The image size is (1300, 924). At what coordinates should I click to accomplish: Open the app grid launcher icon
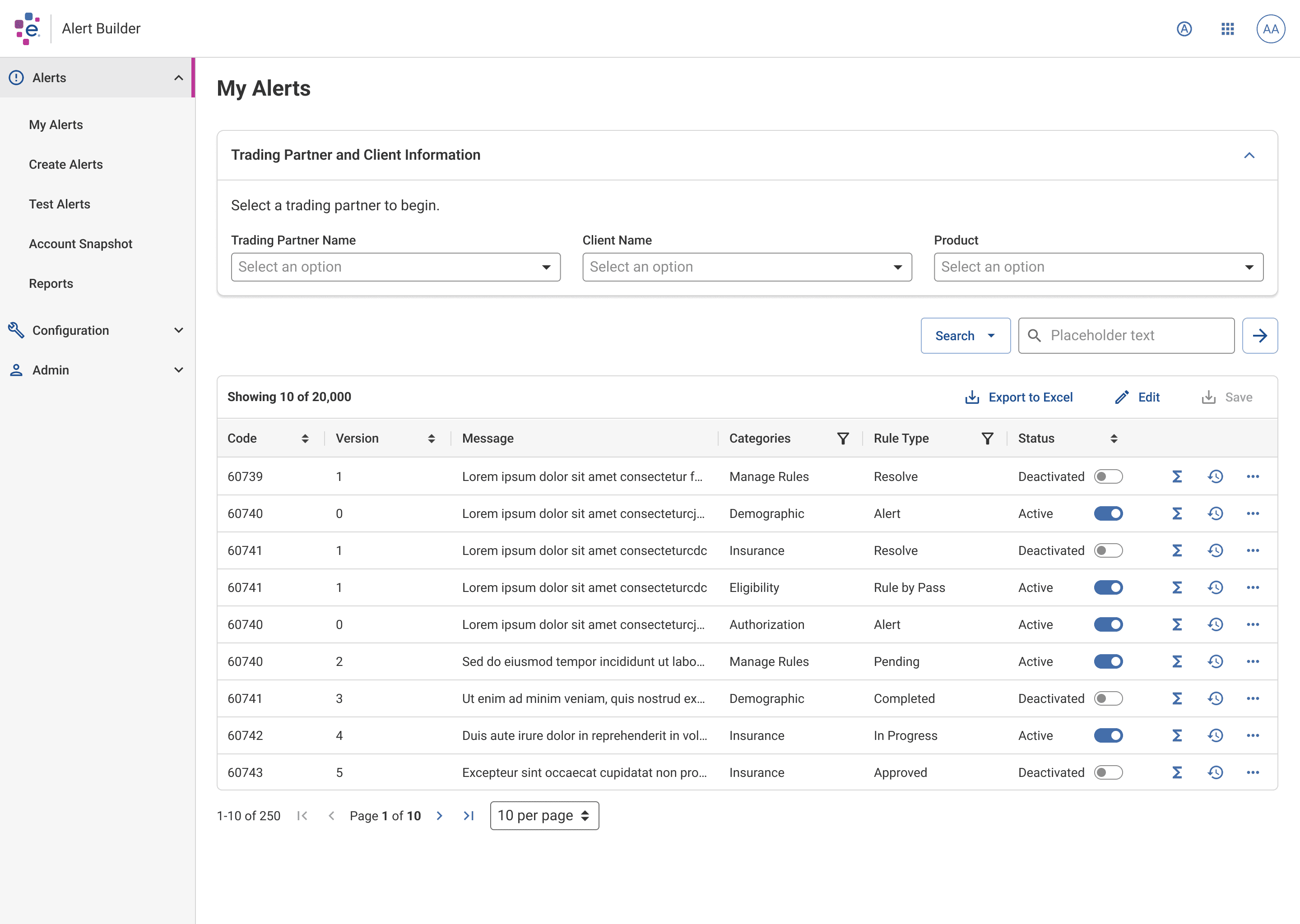pyautogui.click(x=1227, y=29)
